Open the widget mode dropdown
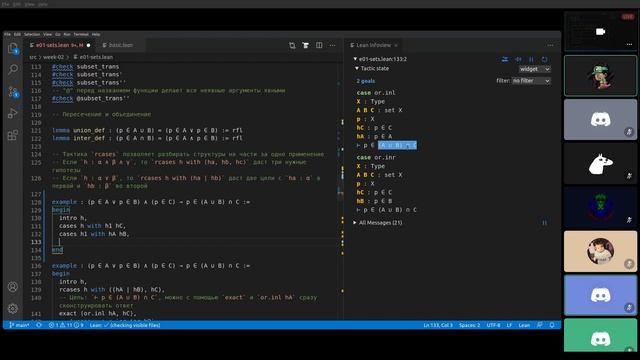Screen dimensions: 640x360 [534, 69]
